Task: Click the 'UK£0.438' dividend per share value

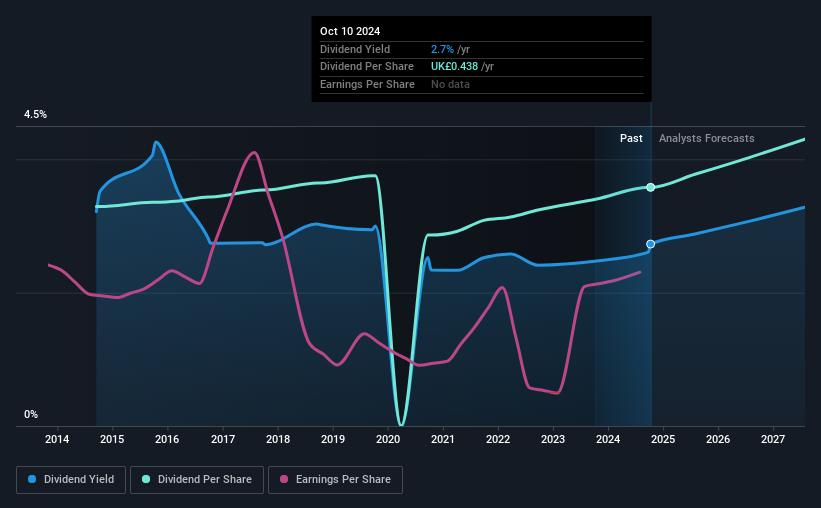Action: click(x=454, y=67)
